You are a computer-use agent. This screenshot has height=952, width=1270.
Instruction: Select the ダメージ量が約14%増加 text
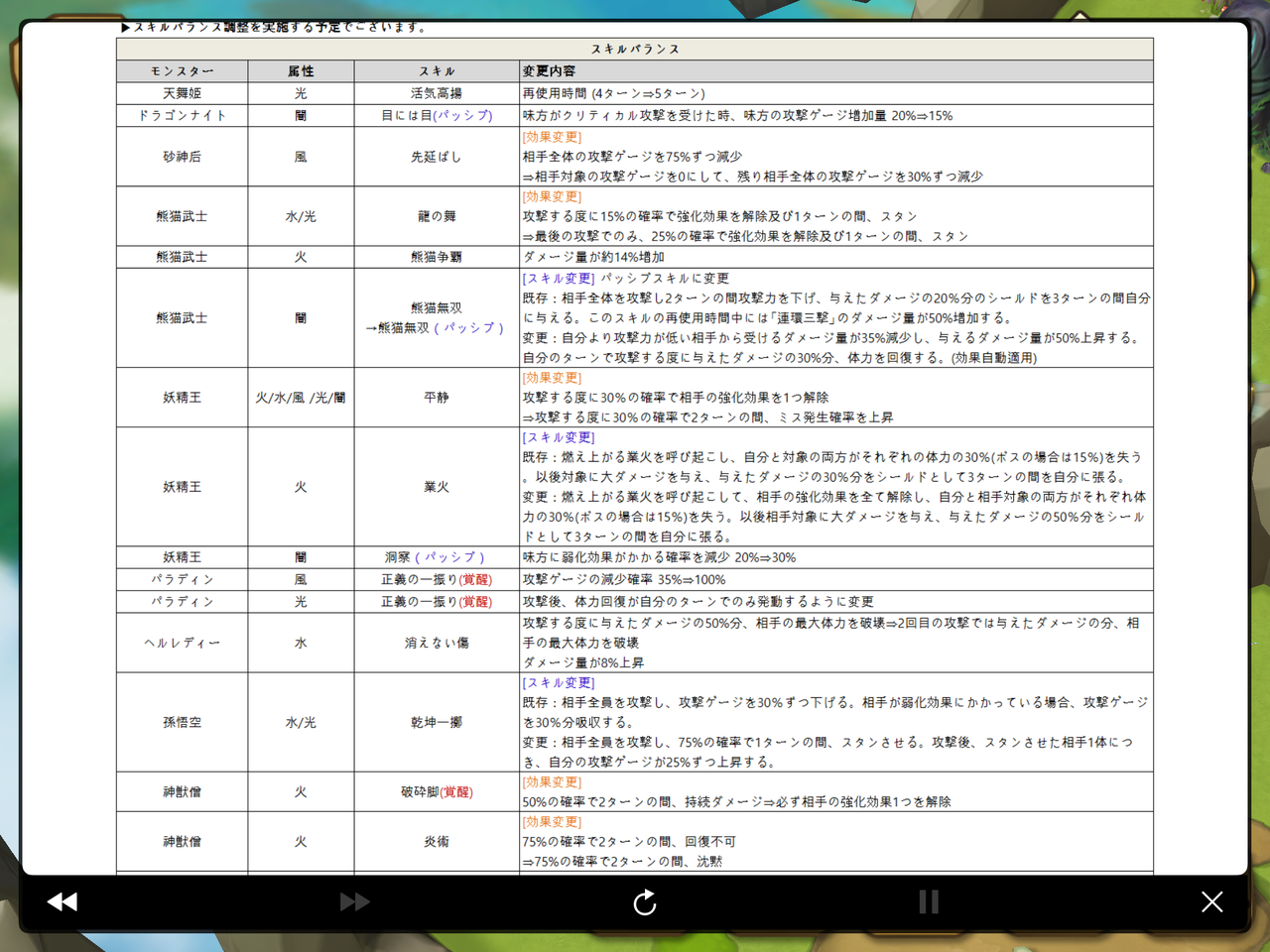pos(593,257)
